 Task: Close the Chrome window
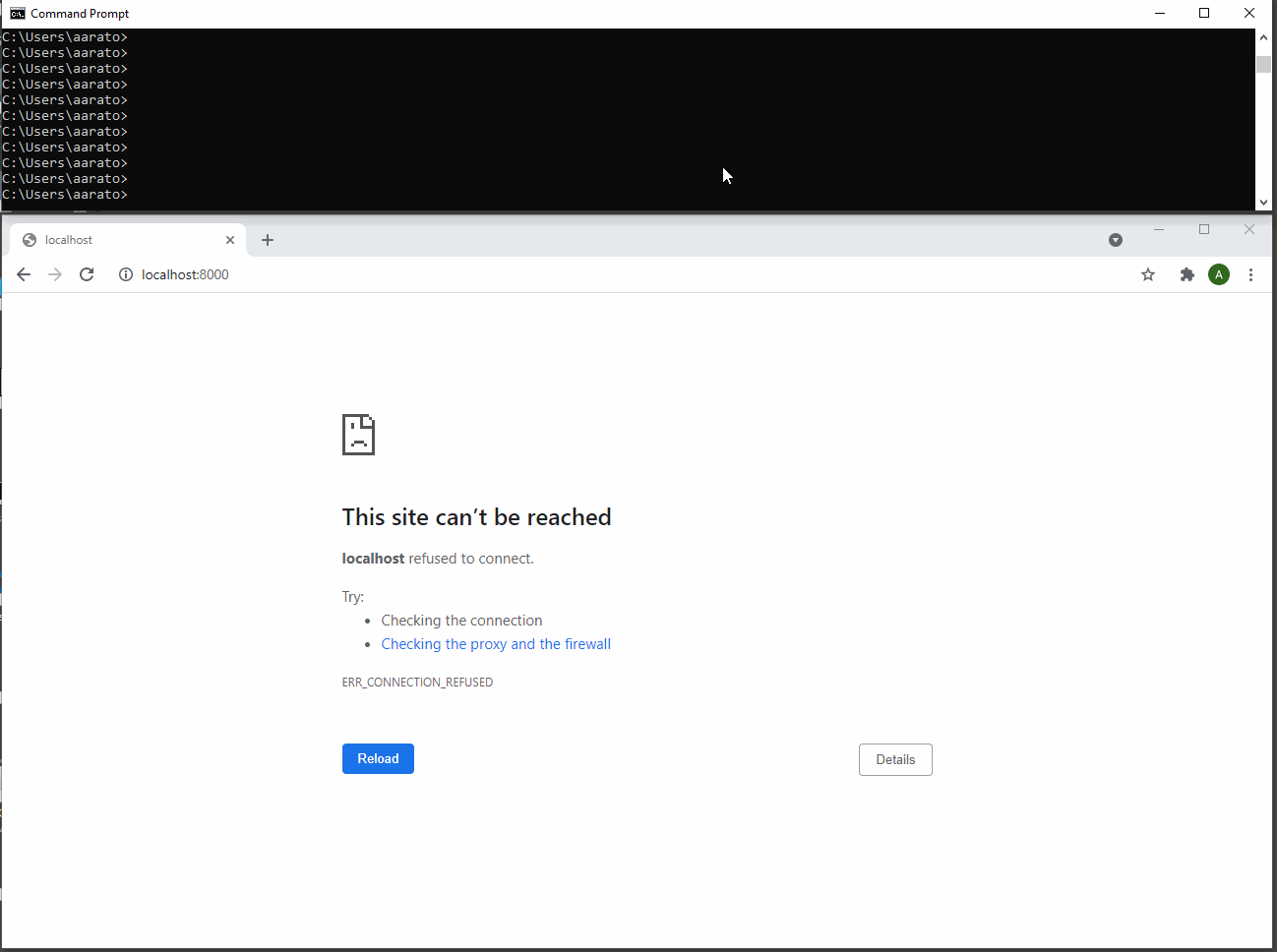[1249, 229]
